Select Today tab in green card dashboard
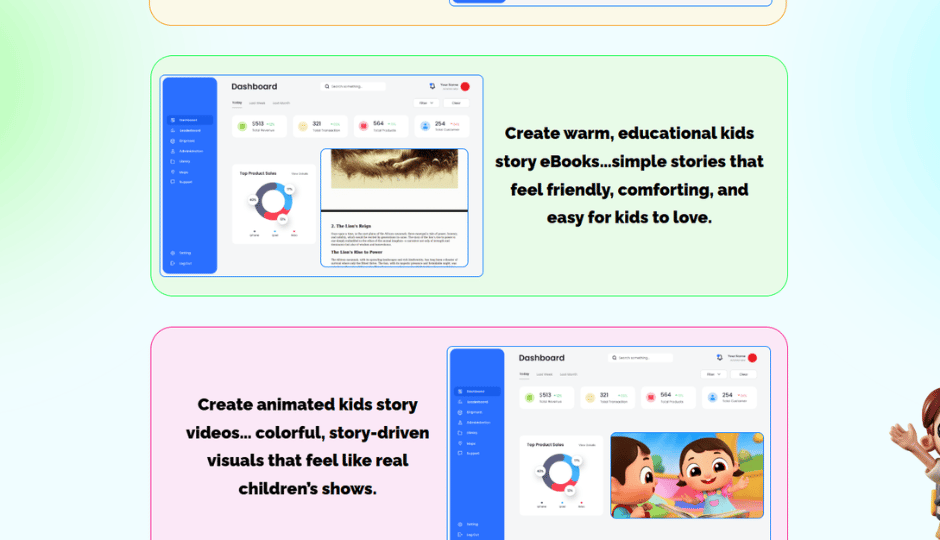940x540 pixels. 237,103
